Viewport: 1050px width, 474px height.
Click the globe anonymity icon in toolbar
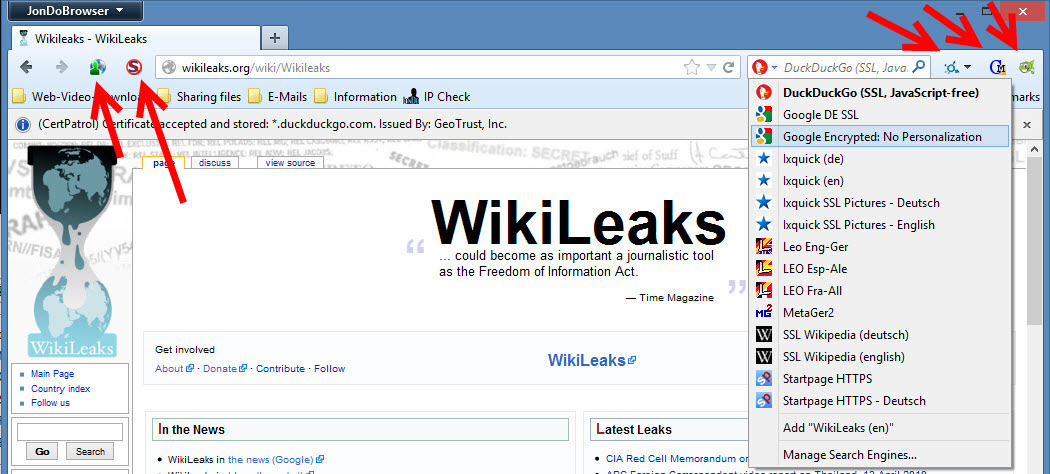pyautogui.click(x=98, y=67)
